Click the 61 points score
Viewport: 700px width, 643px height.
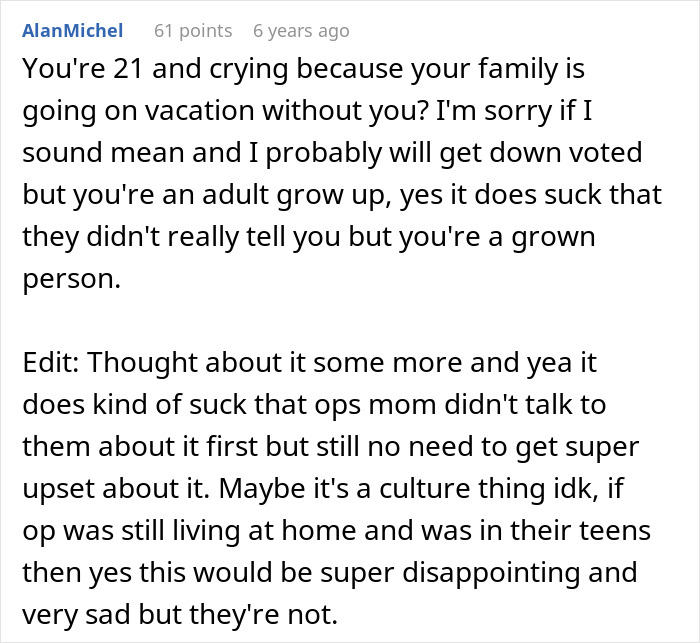point(192,31)
